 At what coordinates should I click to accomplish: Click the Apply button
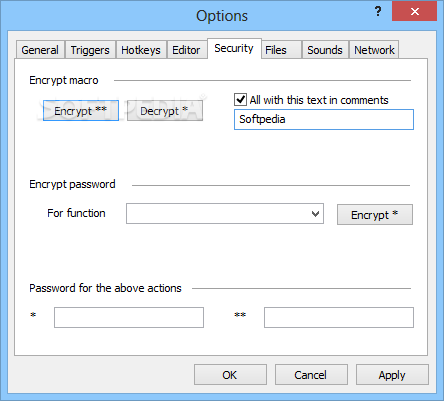click(392, 375)
